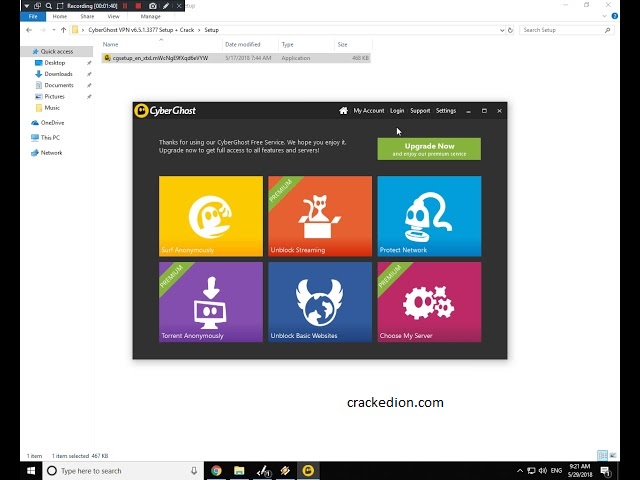Click the Search Setup field
The image size is (640, 480).
tap(567, 30)
